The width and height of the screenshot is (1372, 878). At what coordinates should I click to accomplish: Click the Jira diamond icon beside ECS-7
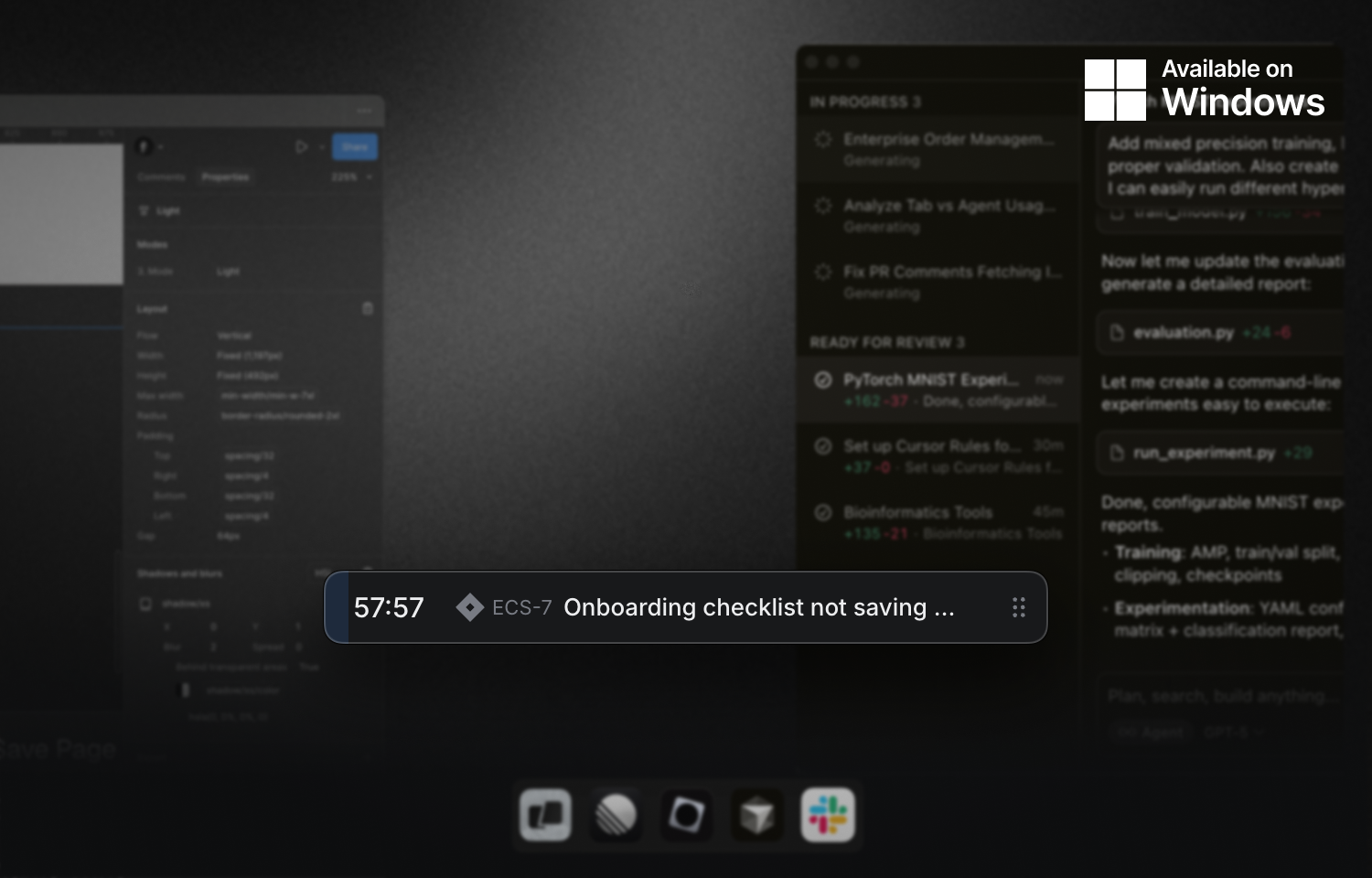coord(469,607)
